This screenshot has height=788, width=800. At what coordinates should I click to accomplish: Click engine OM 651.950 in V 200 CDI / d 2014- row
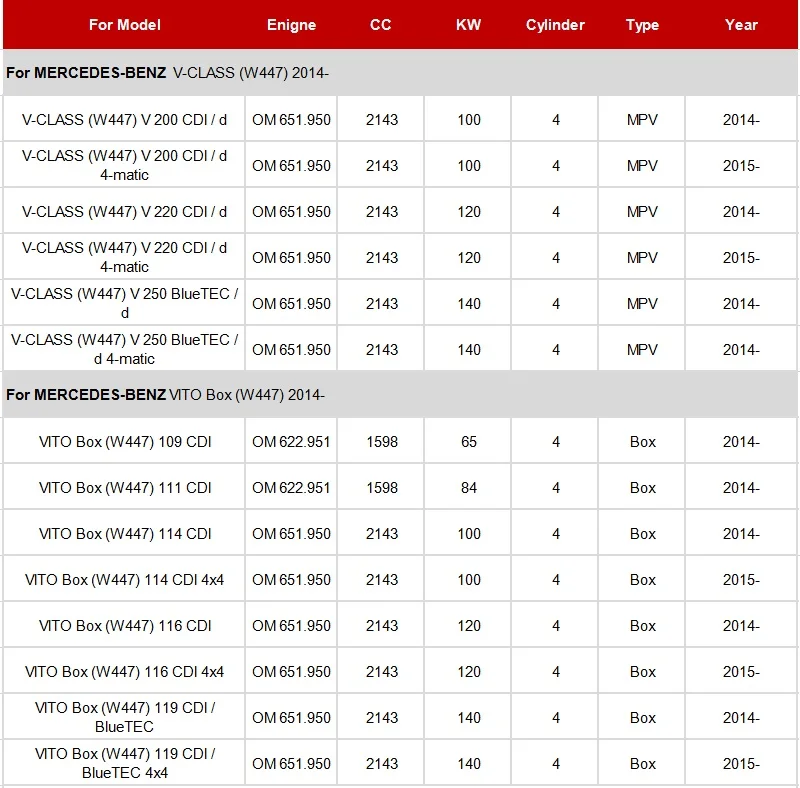pyautogui.click(x=291, y=119)
